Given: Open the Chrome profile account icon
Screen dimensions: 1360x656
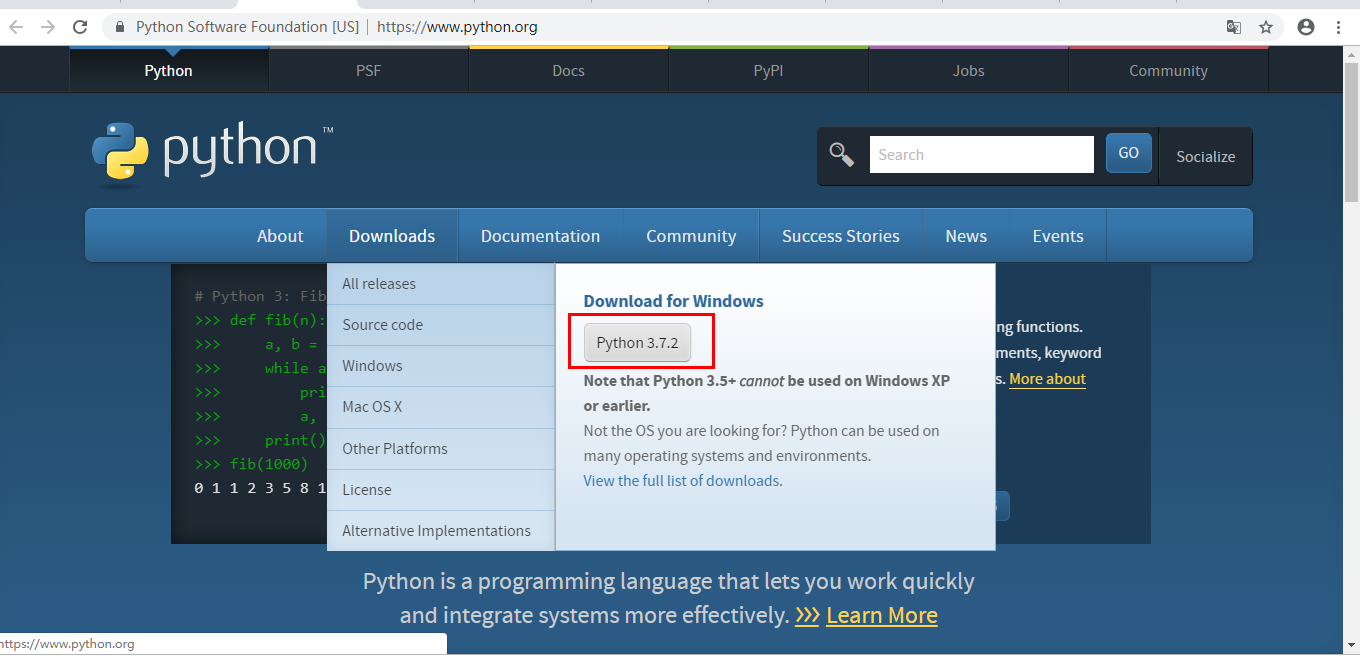Looking at the screenshot, I should click(x=1306, y=27).
